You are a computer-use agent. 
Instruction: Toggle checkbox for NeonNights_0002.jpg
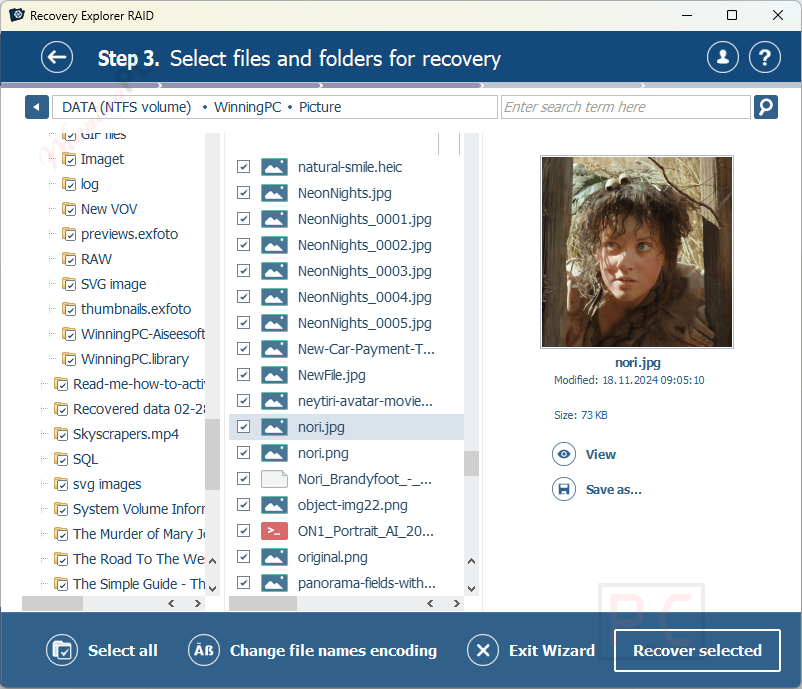(243, 245)
